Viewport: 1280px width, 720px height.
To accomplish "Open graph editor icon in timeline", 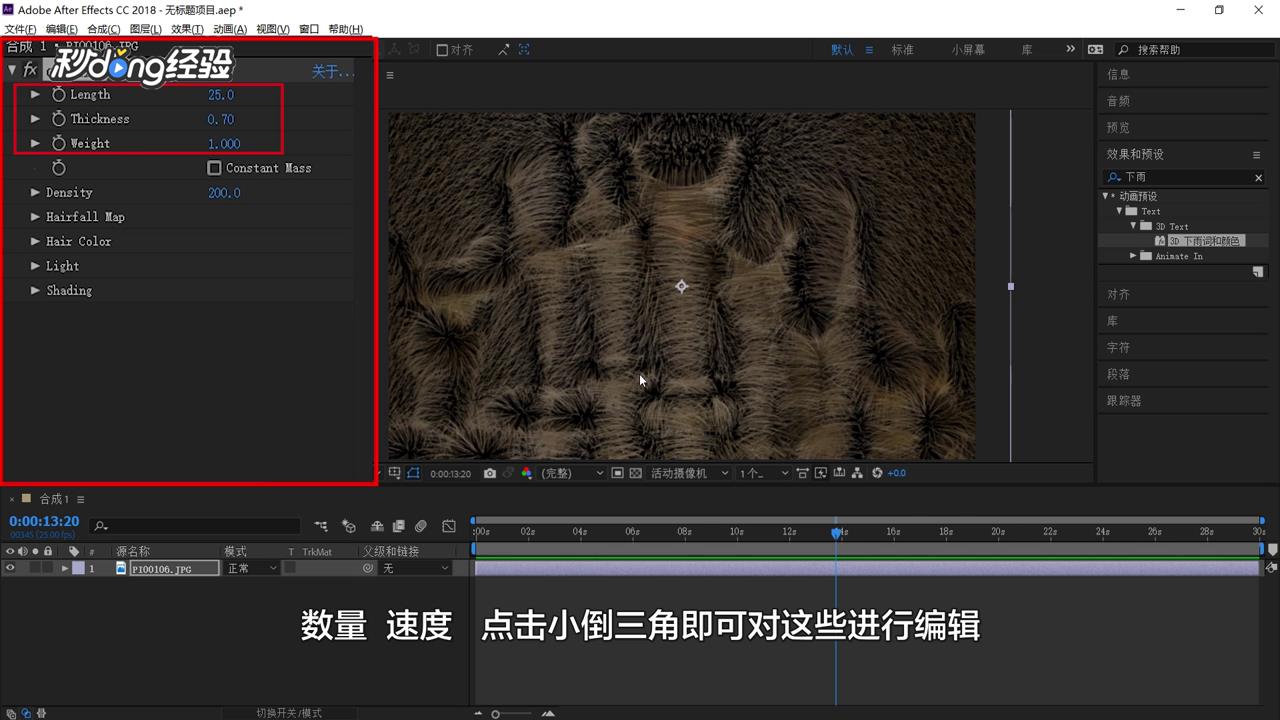I will [449, 526].
